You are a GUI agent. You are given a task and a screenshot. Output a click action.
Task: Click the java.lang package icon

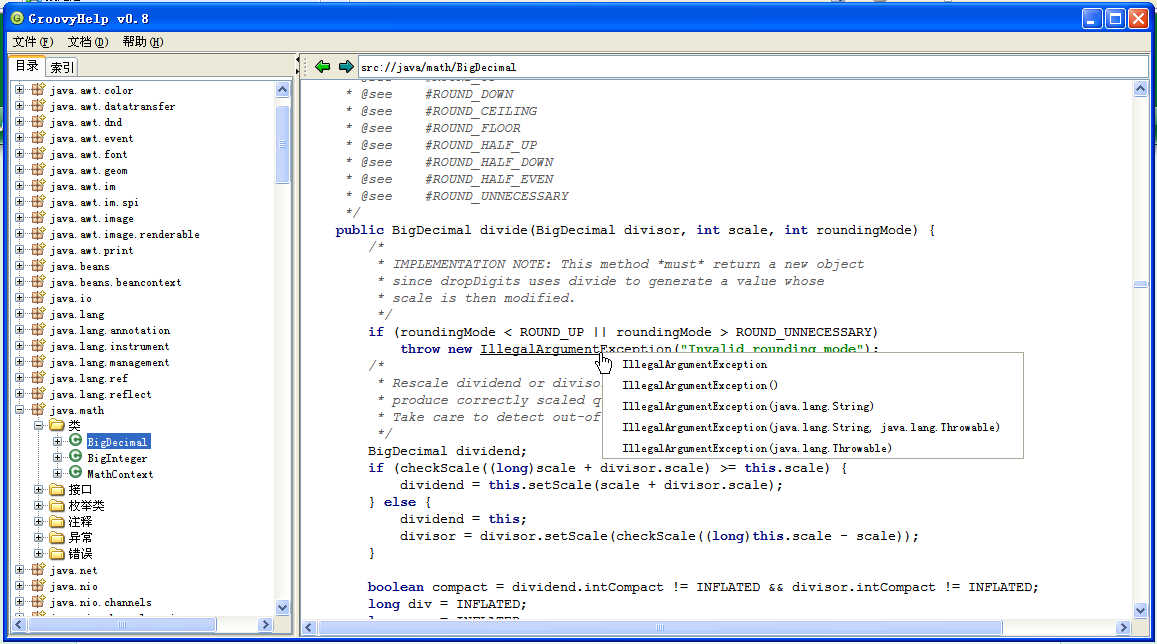click(38, 314)
